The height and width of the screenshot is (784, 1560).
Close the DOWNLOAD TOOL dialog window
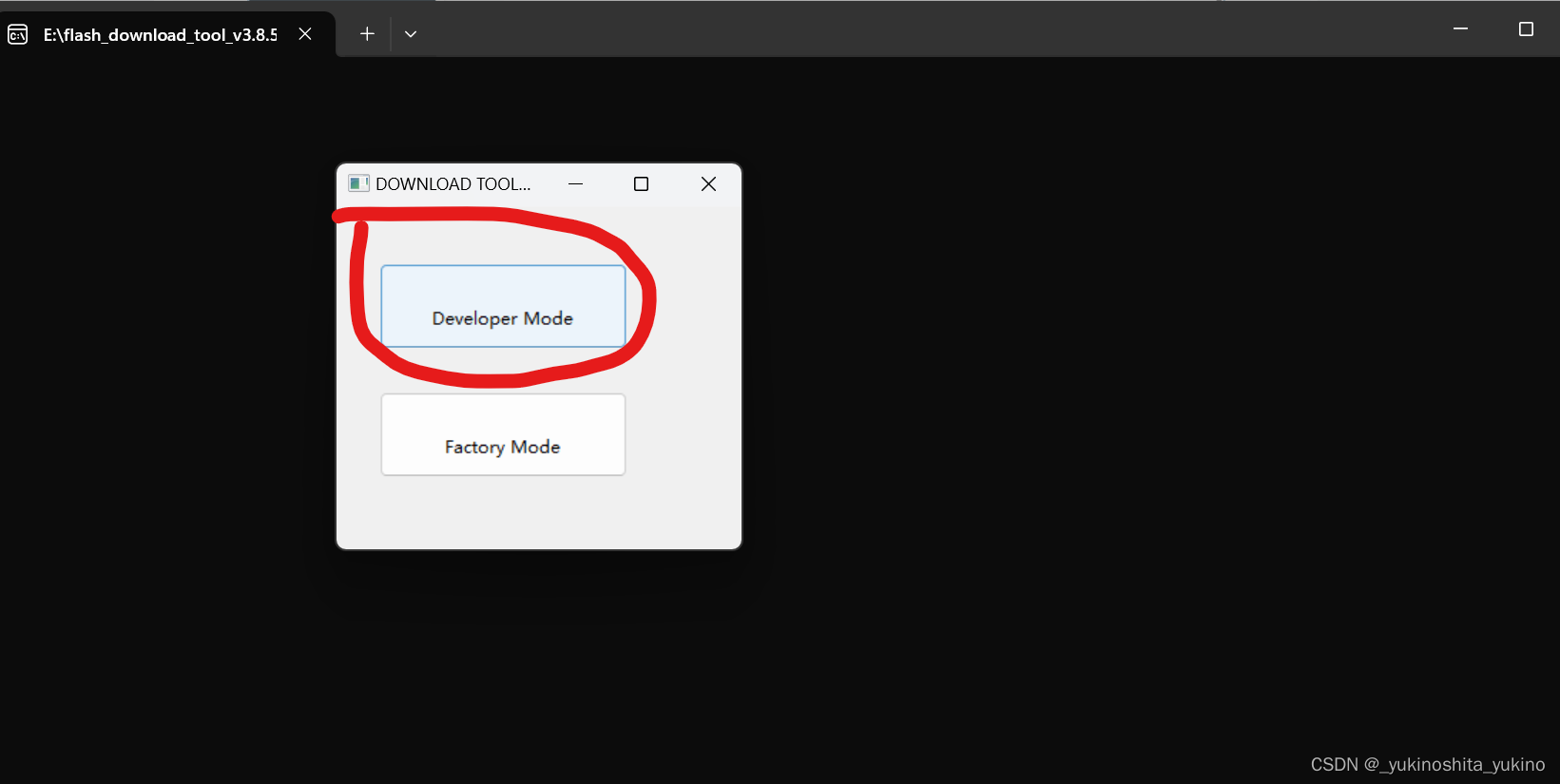[708, 184]
